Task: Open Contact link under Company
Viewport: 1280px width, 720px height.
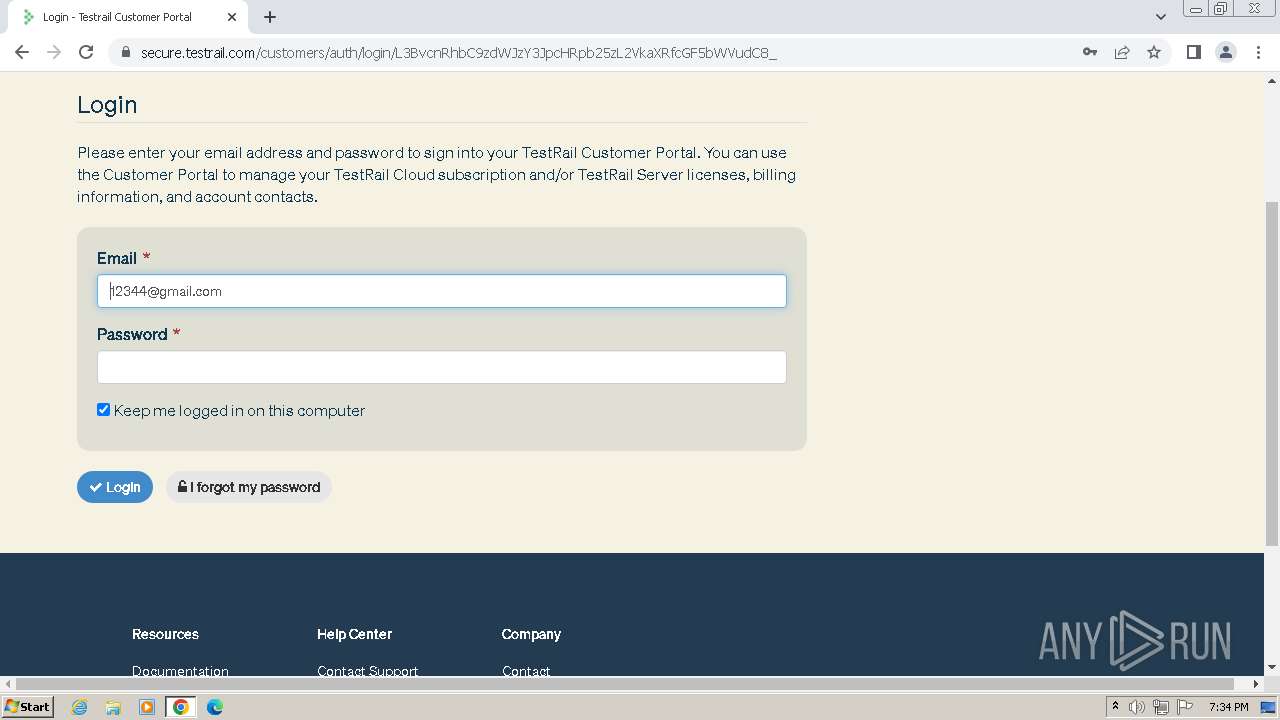Action: click(x=526, y=671)
